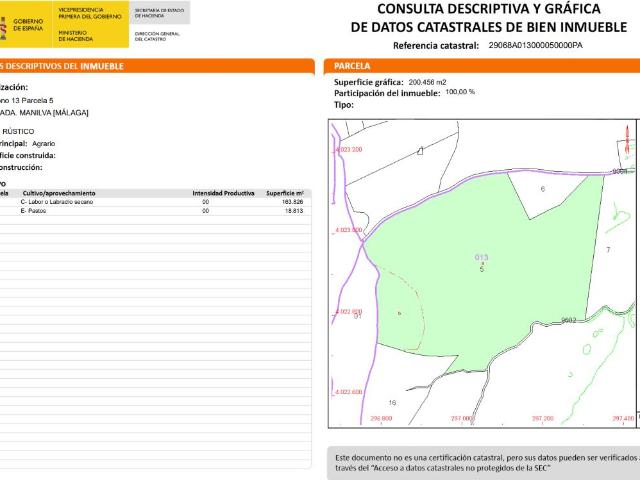This screenshot has height=480, width=640.
Task: Click the small building outline on the map
Action: click(421, 151)
